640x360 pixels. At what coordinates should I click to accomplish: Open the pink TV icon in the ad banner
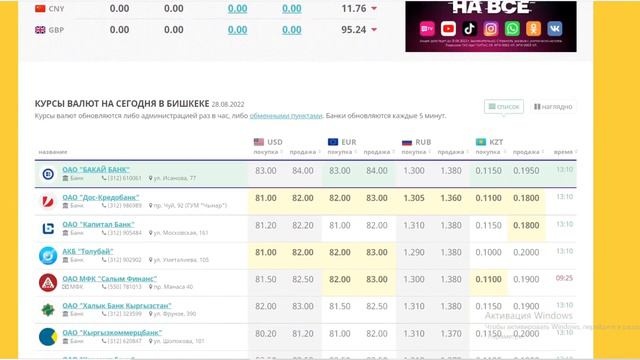click(x=427, y=29)
